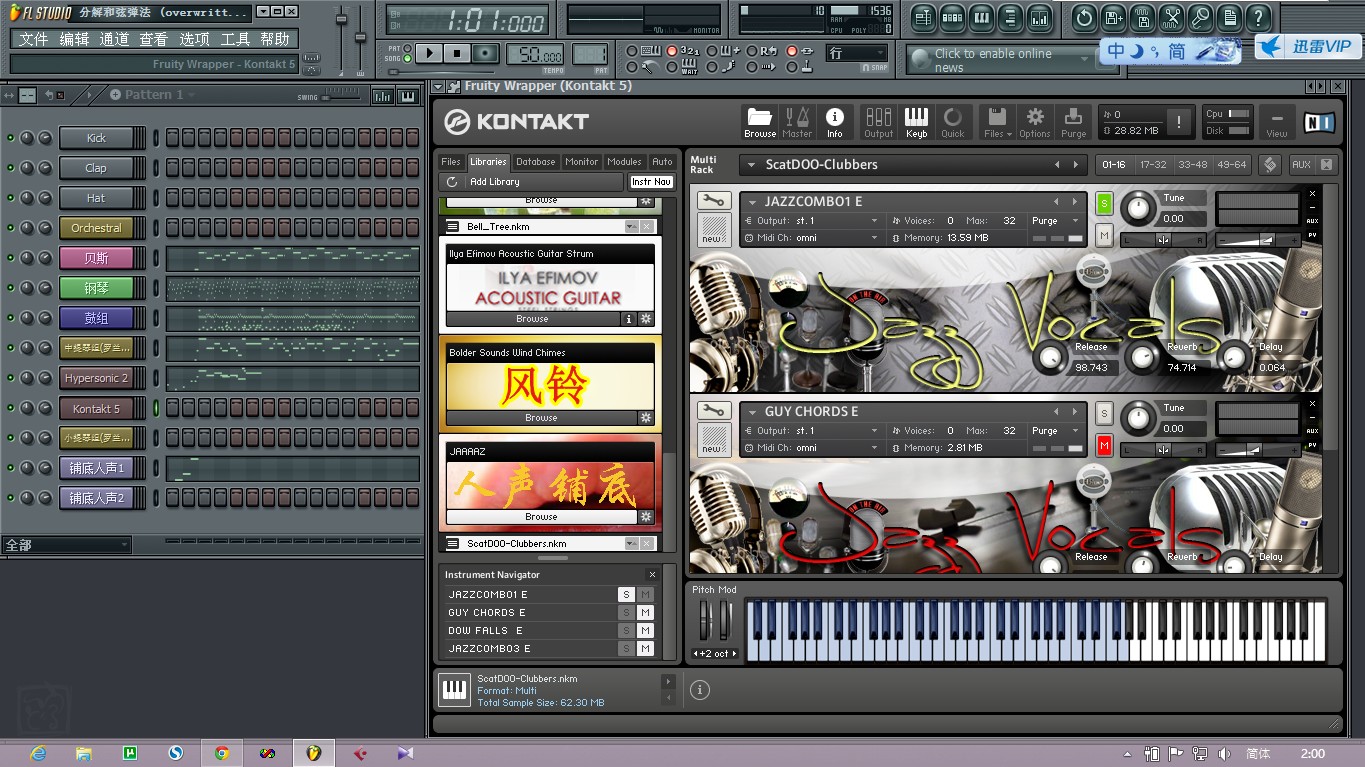1365x767 pixels.
Task: Click the Kontakt 5 channel button
Action: tap(96, 408)
